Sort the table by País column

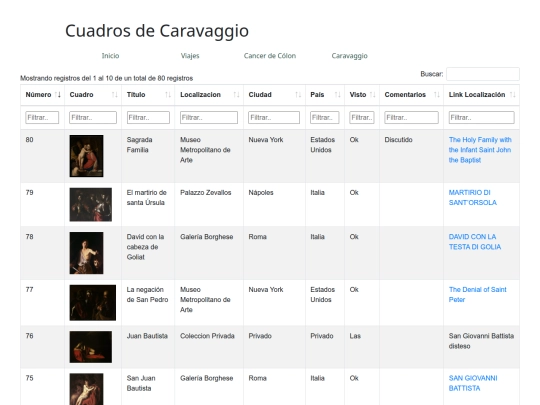click(325, 95)
